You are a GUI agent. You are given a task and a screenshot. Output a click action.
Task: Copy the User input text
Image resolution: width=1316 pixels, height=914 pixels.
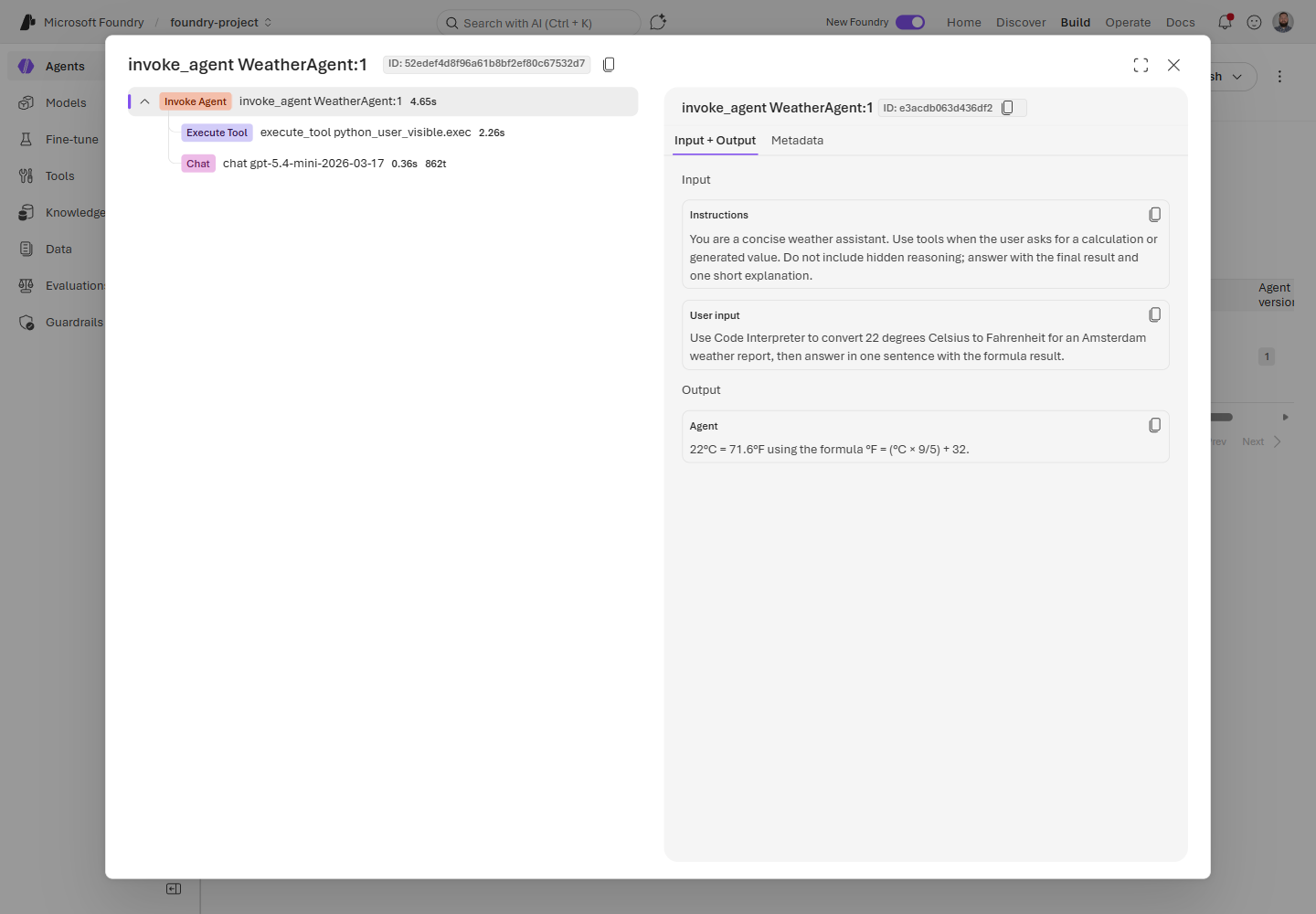[1155, 315]
